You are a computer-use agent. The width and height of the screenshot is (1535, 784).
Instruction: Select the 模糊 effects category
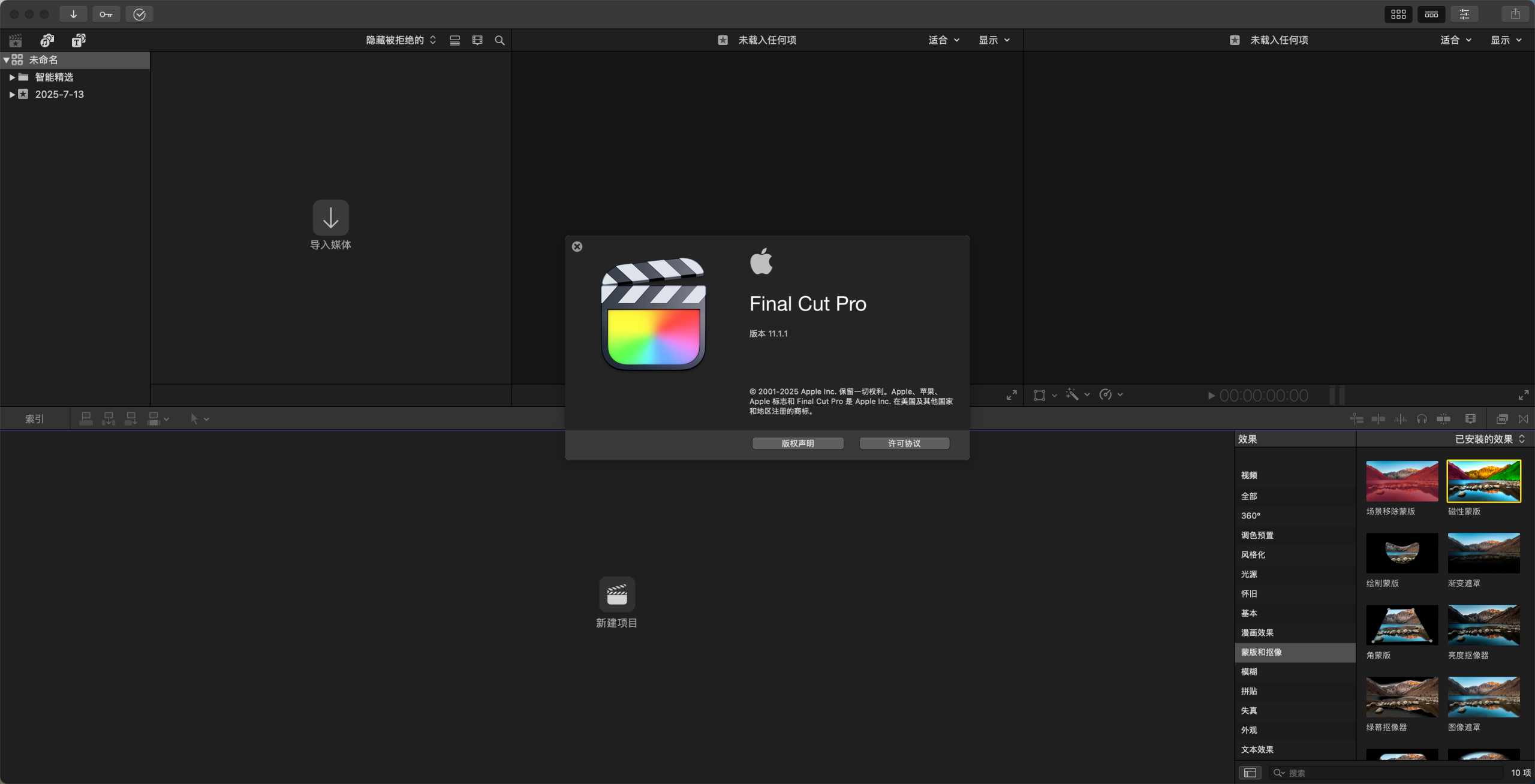click(1249, 671)
